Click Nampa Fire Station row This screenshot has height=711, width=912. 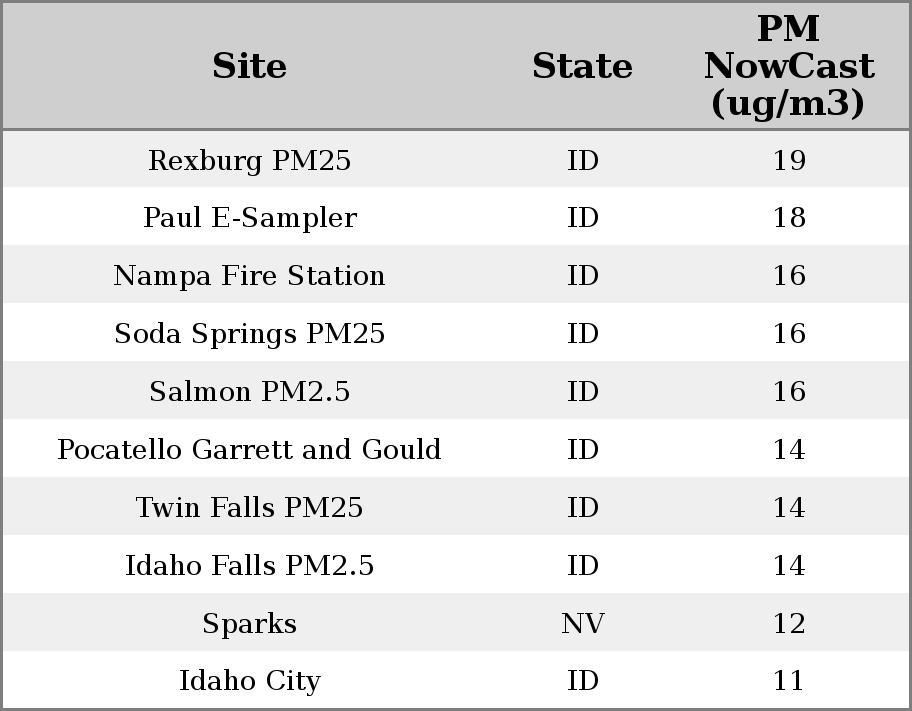click(249, 276)
